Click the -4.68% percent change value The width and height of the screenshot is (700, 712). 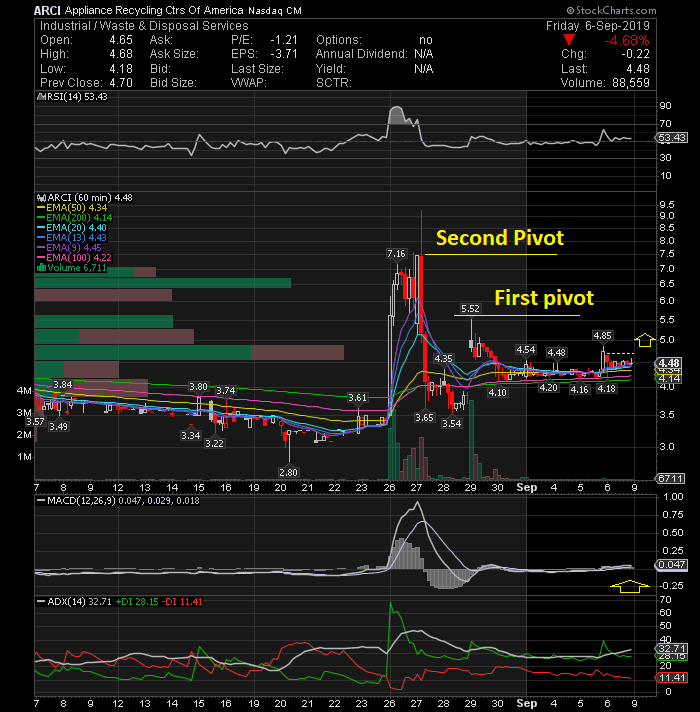626,40
